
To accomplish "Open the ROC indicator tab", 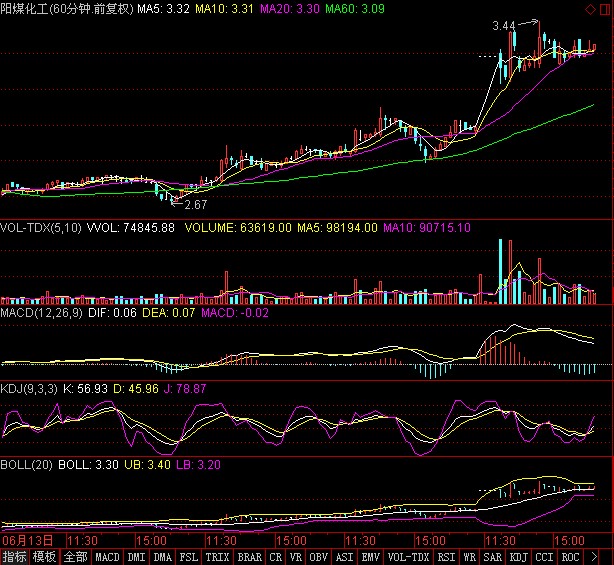I will click(571, 557).
